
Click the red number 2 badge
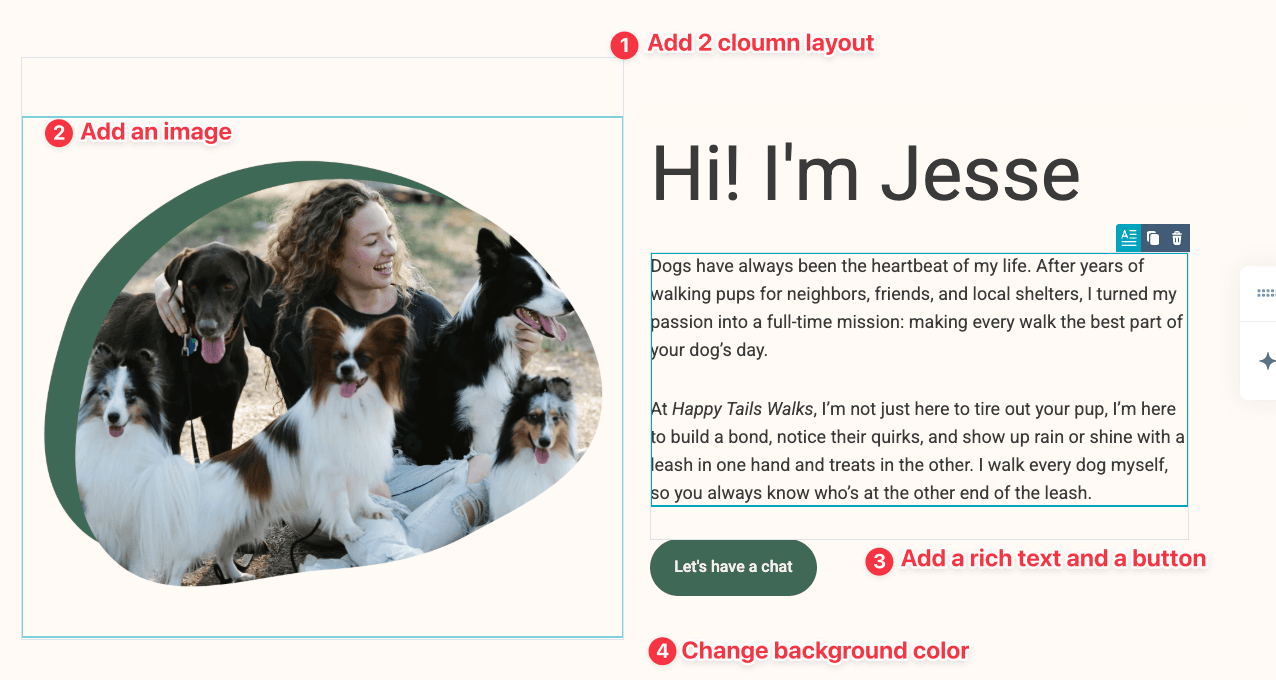click(59, 133)
